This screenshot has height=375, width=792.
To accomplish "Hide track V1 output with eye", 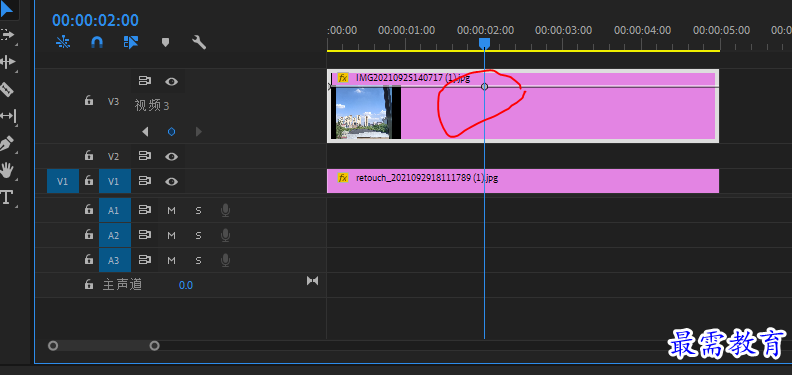I will tap(171, 181).
